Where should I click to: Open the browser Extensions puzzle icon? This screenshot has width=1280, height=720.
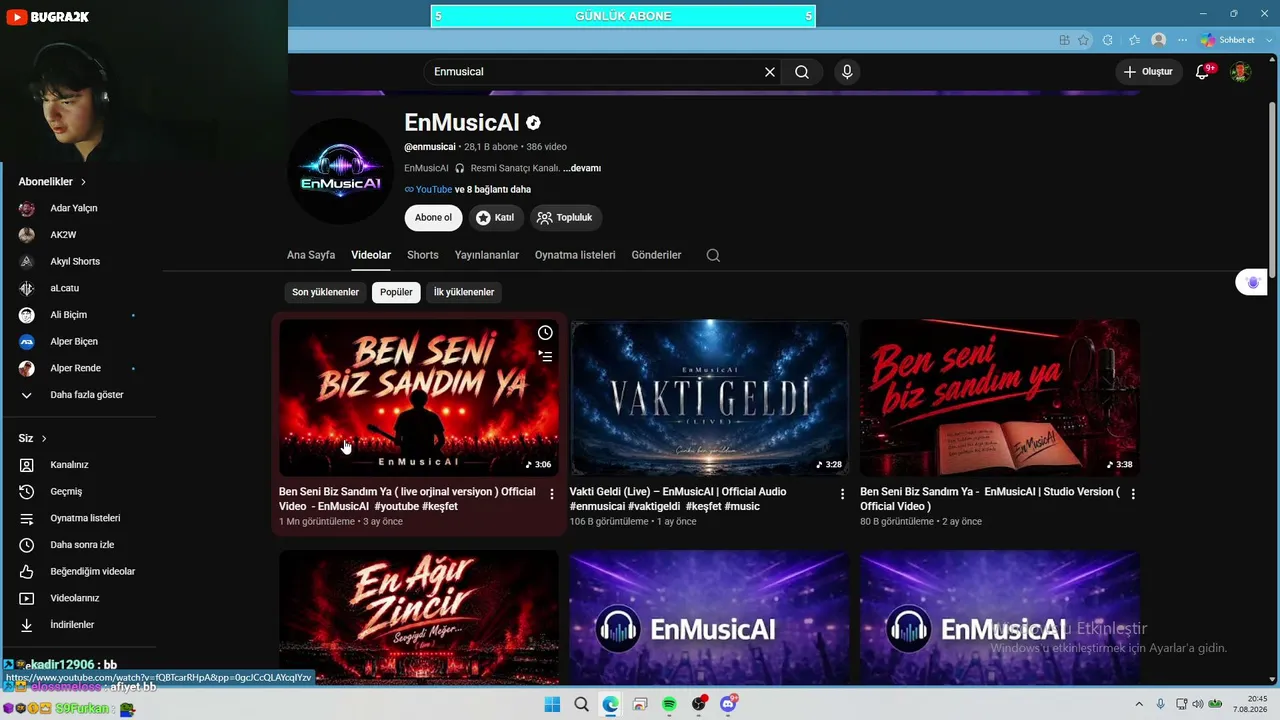pos(1107,40)
